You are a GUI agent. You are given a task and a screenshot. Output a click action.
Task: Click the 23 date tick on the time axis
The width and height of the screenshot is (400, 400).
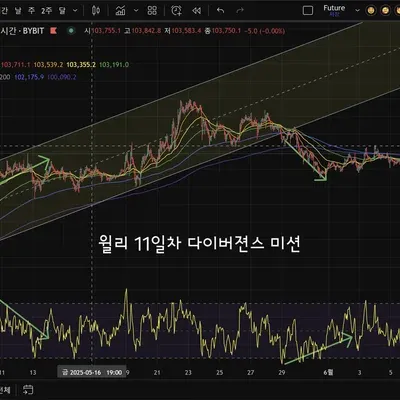[188, 372]
